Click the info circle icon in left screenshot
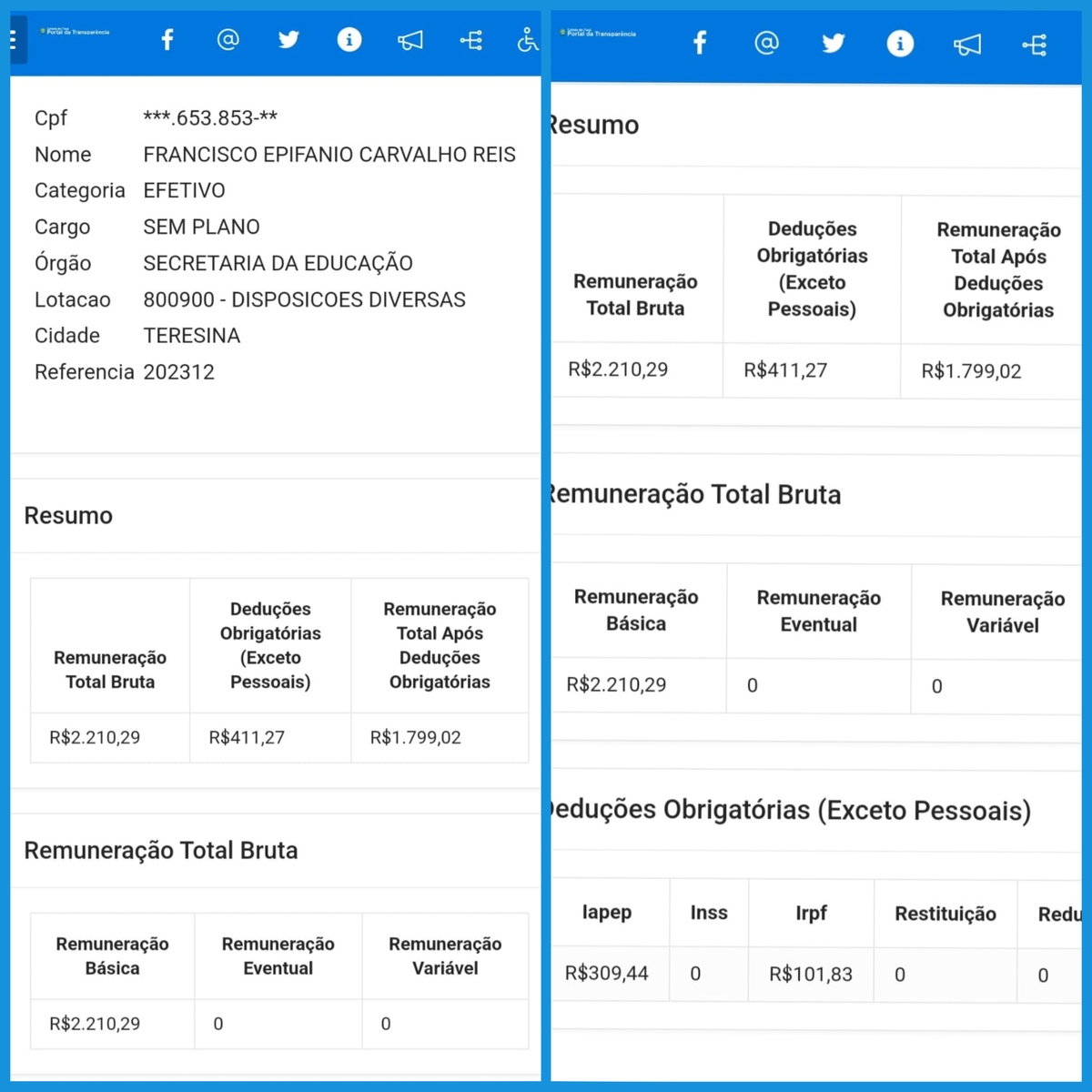The image size is (1092, 1092). pyautogui.click(x=349, y=40)
